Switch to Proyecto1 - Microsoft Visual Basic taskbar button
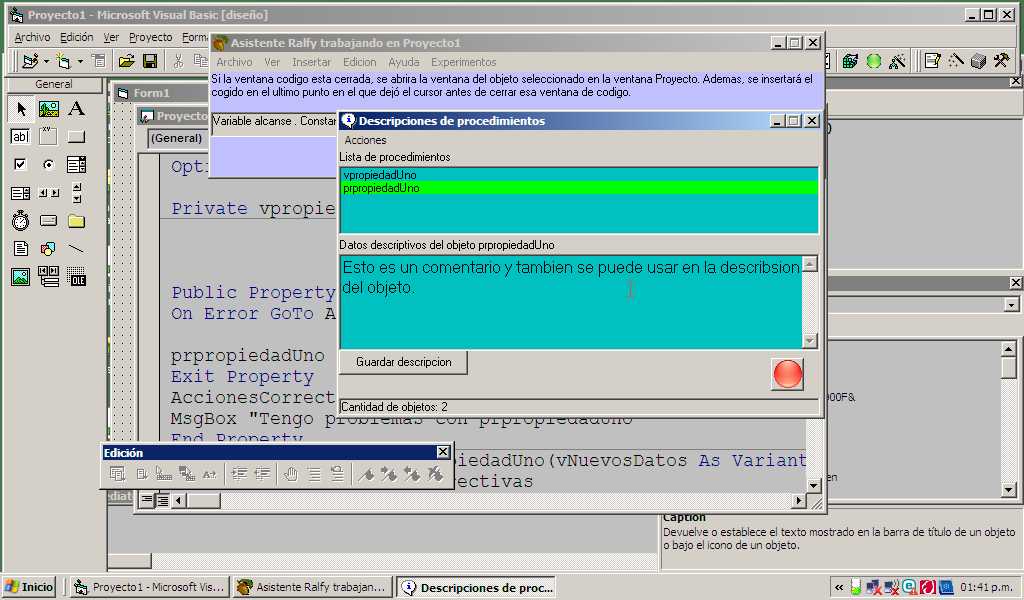This screenshot has width=1024, height=600. (x=150, y=587)
